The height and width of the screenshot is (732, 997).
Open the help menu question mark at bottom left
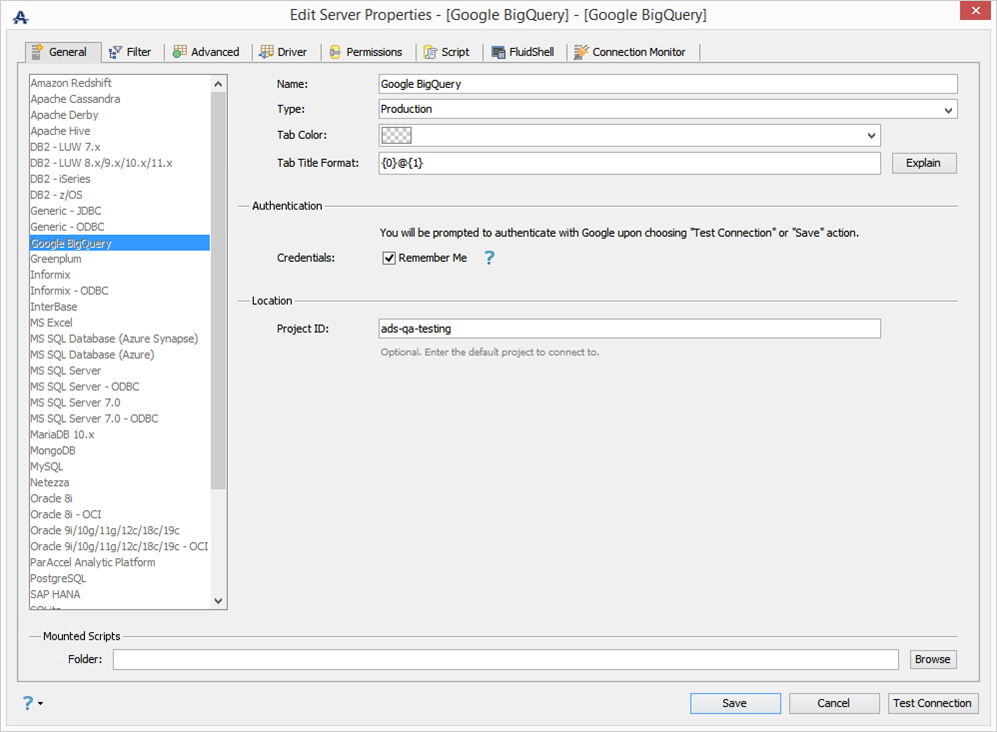point(27,703)
